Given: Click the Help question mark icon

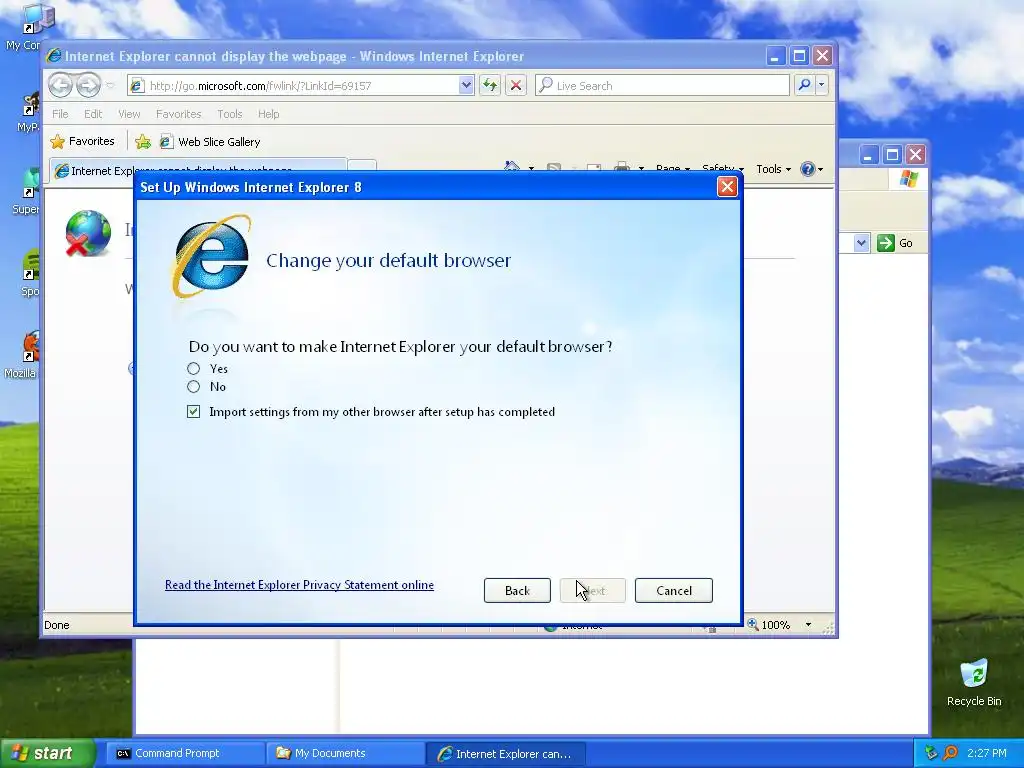Looking at the screenshot, I should pyautogui.click(x=807, y=169).
